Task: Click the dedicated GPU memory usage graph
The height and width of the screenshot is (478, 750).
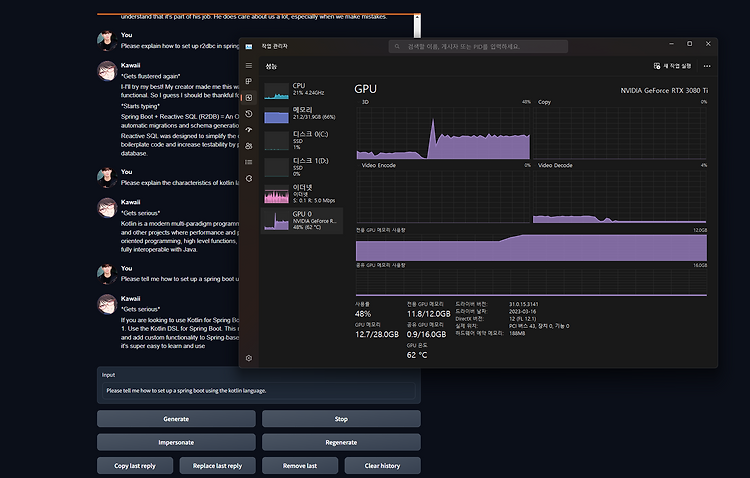Action: click(x=531, y=247)
